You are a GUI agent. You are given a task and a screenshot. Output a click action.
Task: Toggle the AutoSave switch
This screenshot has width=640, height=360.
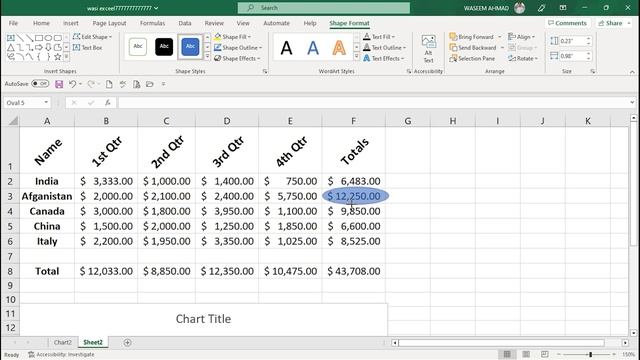pos(40,84)
